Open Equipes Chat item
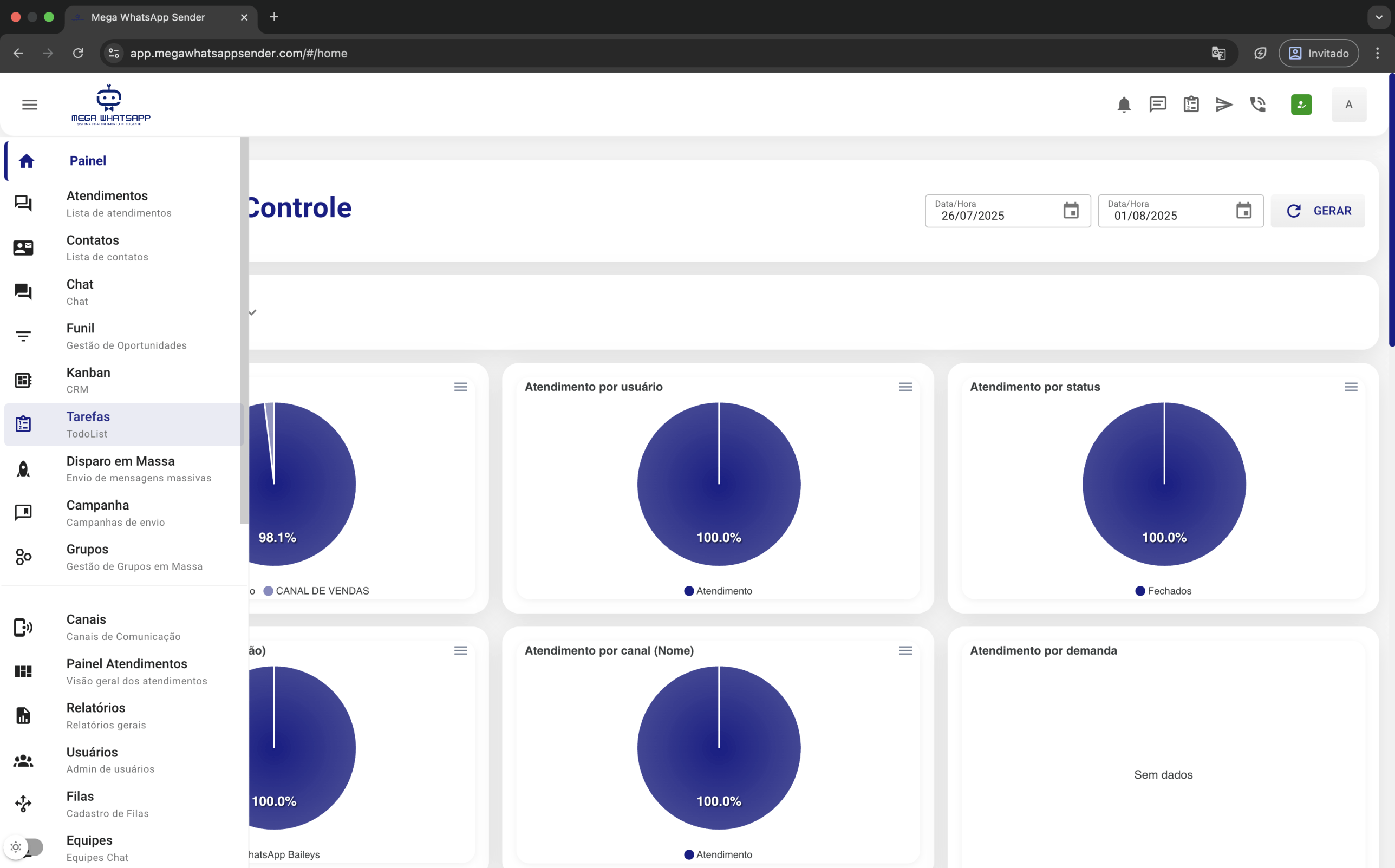This screenshot has height=868, width=1395. click(124, 849)
